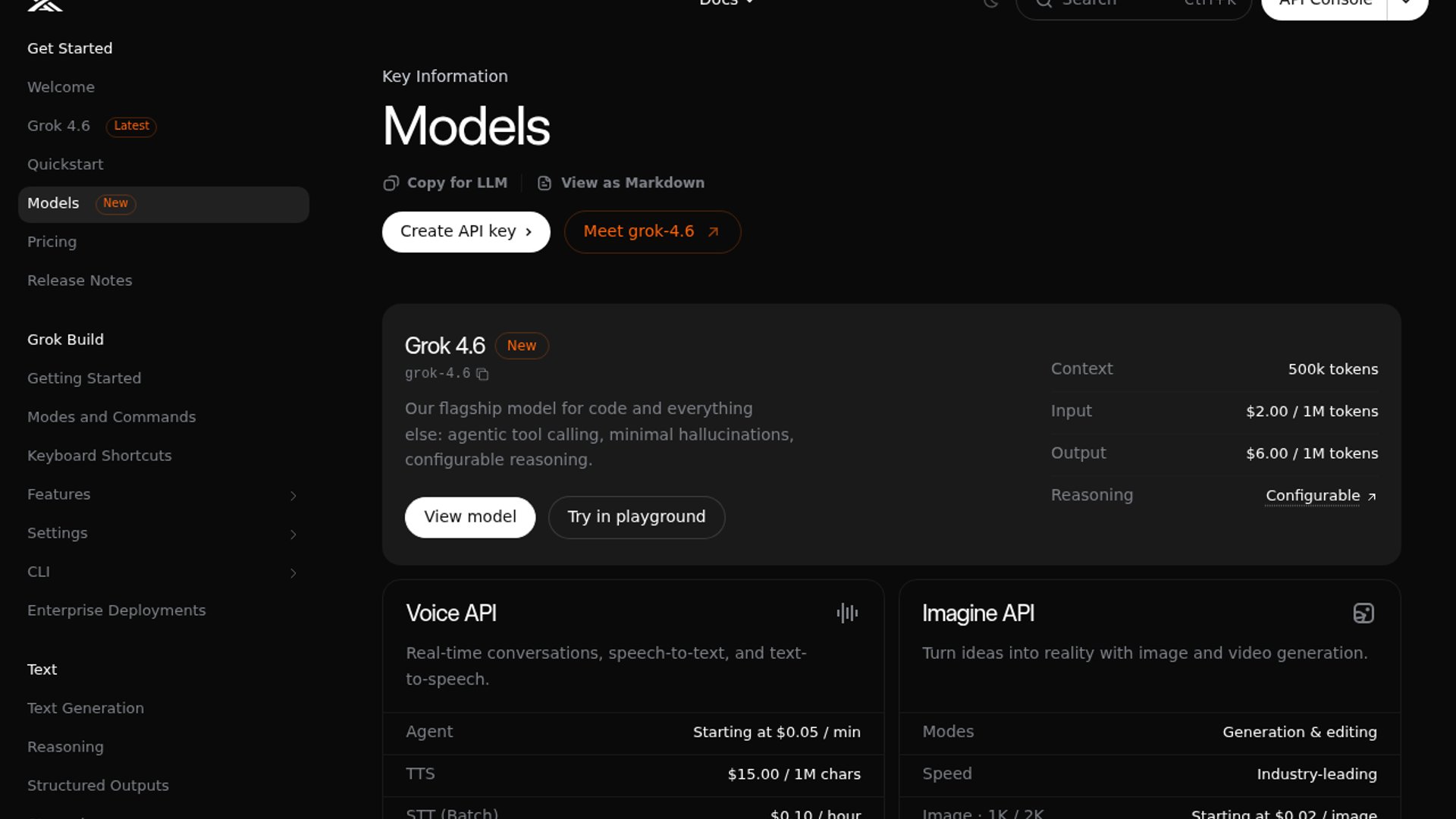
Task: Click the search magnifier icon
Action: tap(1044, 3)
